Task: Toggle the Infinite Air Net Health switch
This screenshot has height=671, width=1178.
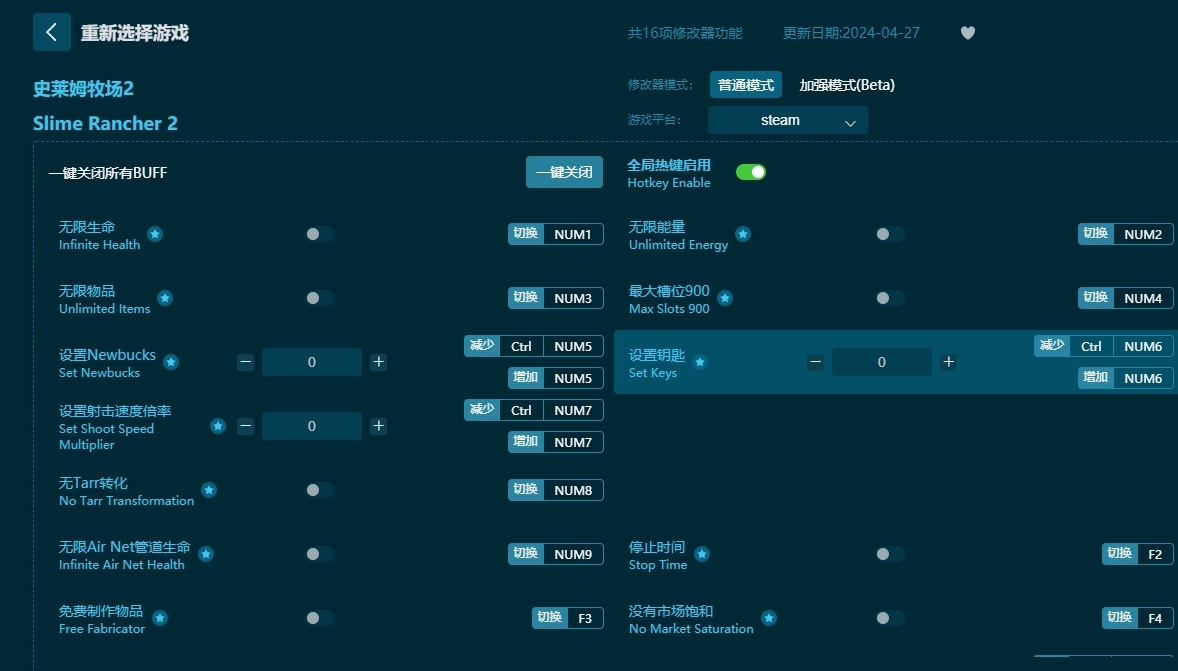Action: click(320, 554)
